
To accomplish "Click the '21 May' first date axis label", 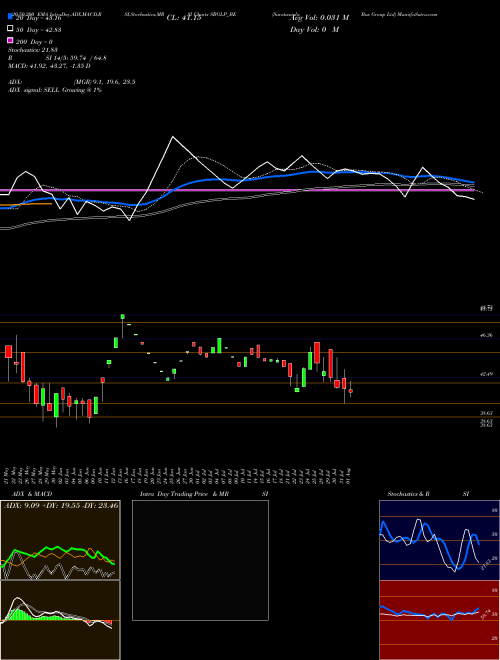I will 8,474.
